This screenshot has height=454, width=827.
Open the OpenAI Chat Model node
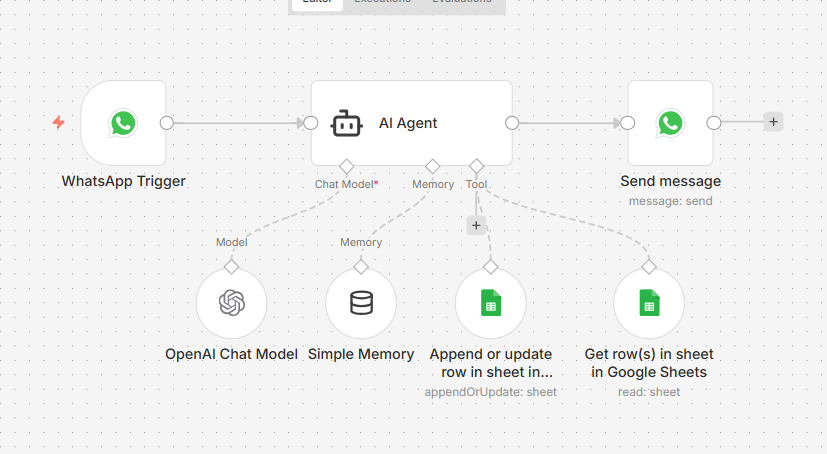[x=231, y=303]
